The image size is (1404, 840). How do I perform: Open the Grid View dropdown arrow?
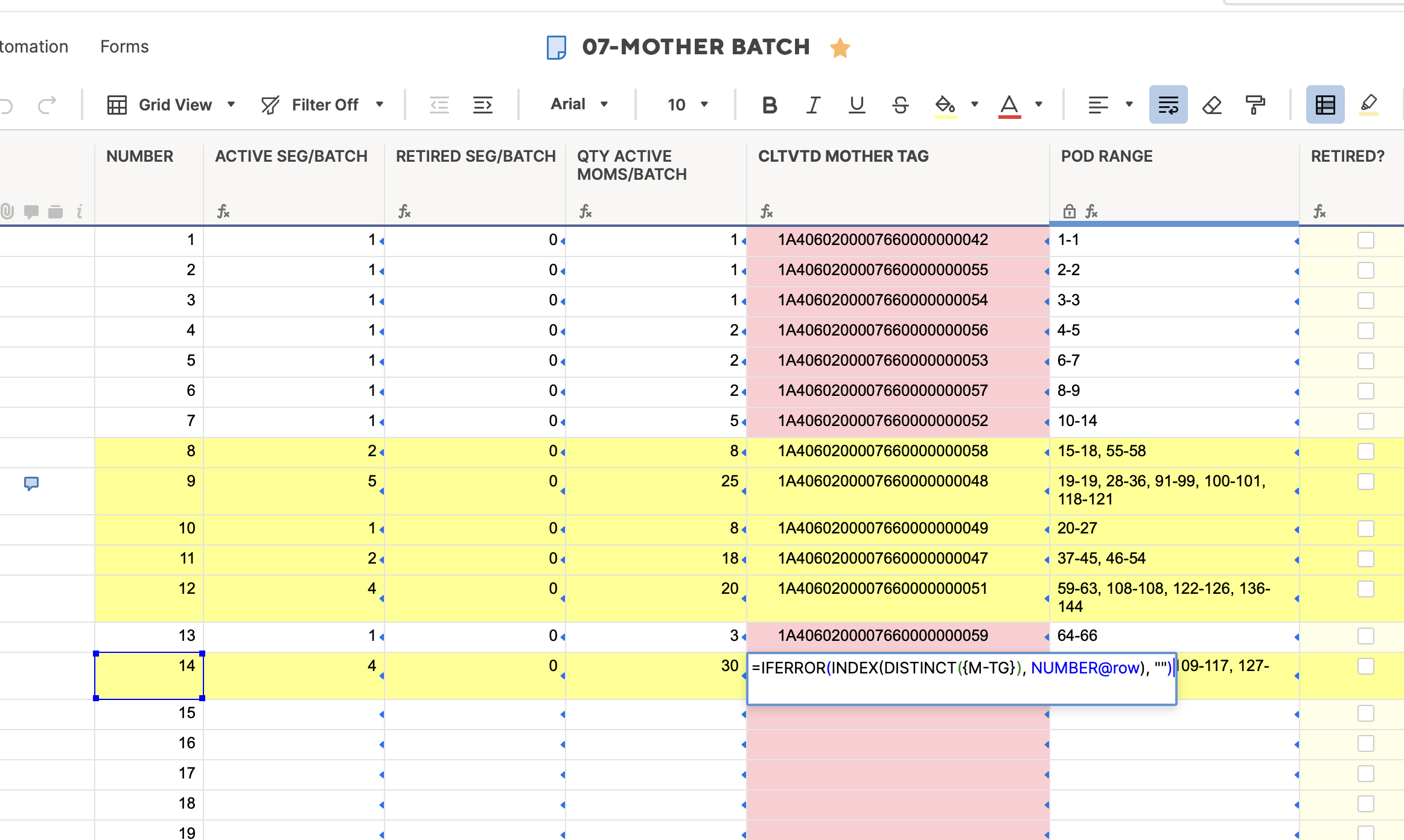point(231,105)
